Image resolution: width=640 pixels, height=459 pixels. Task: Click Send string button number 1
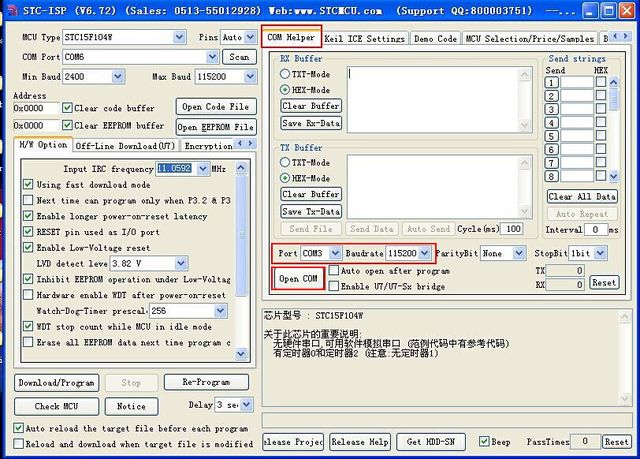[x=551, y=83]
